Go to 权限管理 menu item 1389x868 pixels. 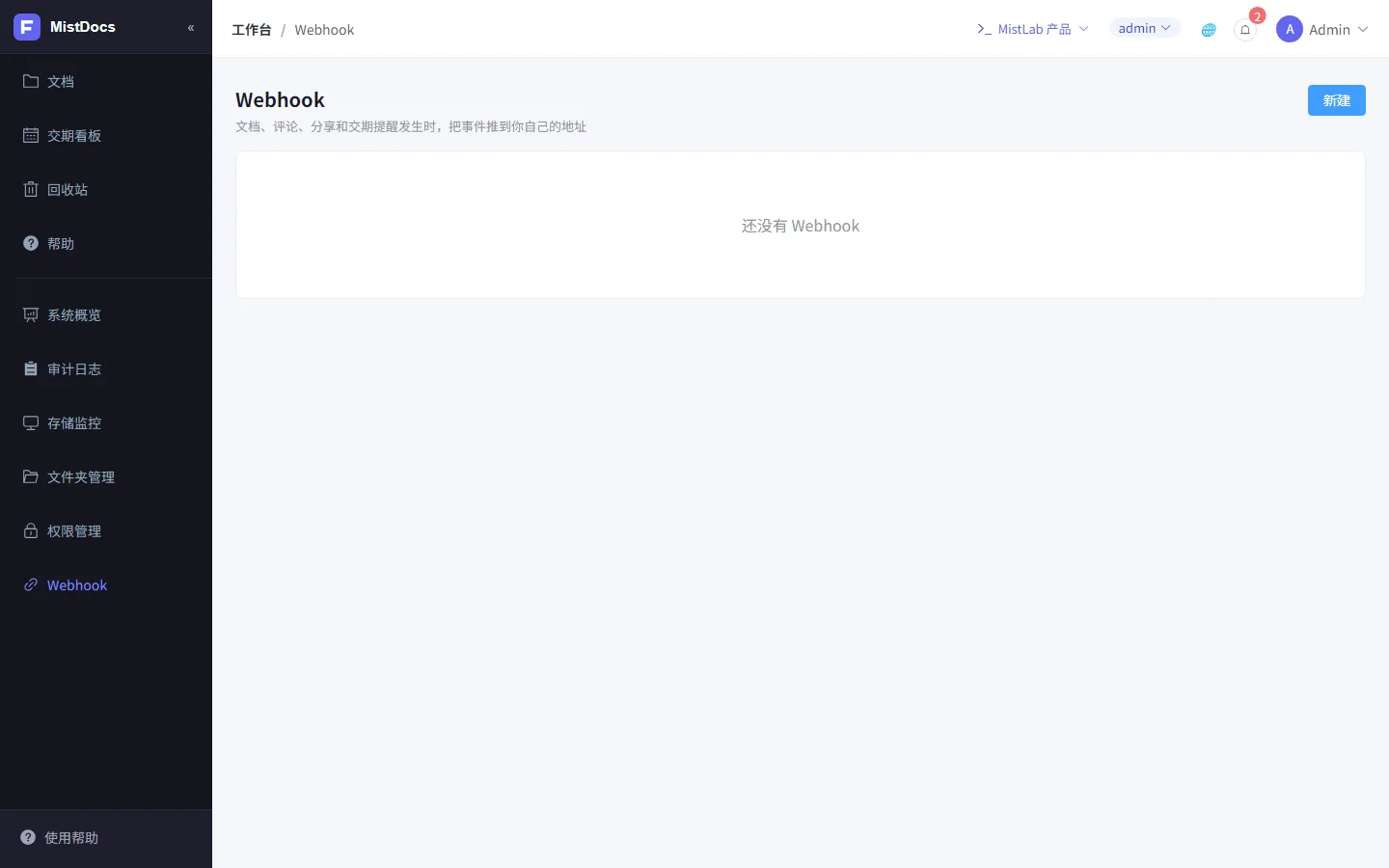pyautogui.click(x=106, y=530)
